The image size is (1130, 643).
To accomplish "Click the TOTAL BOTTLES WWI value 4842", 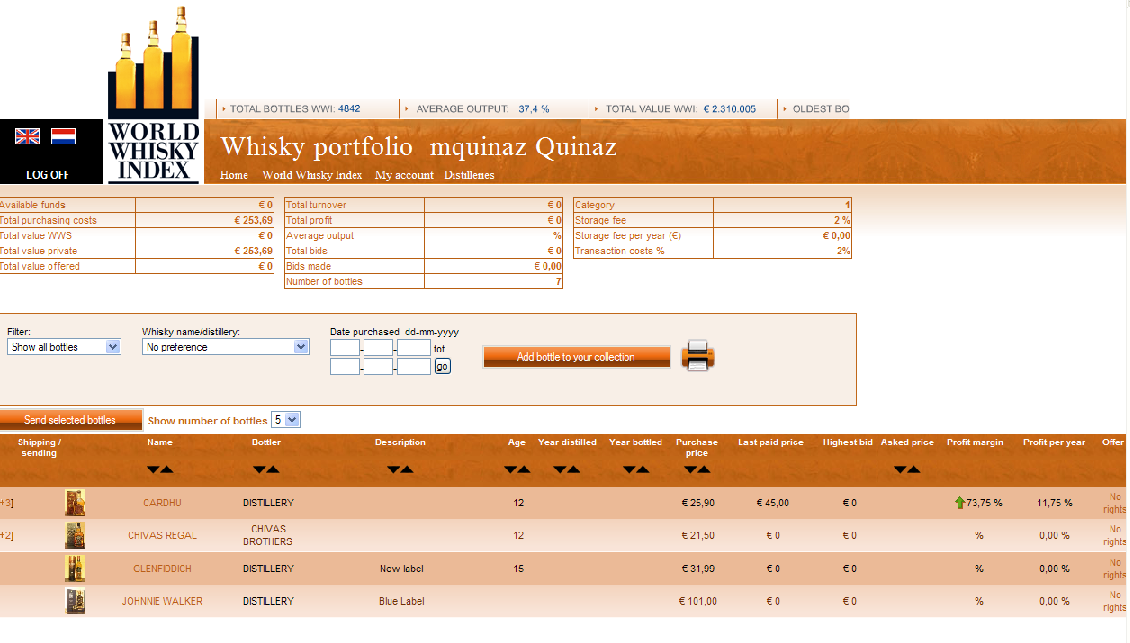I will coord(349,109).
